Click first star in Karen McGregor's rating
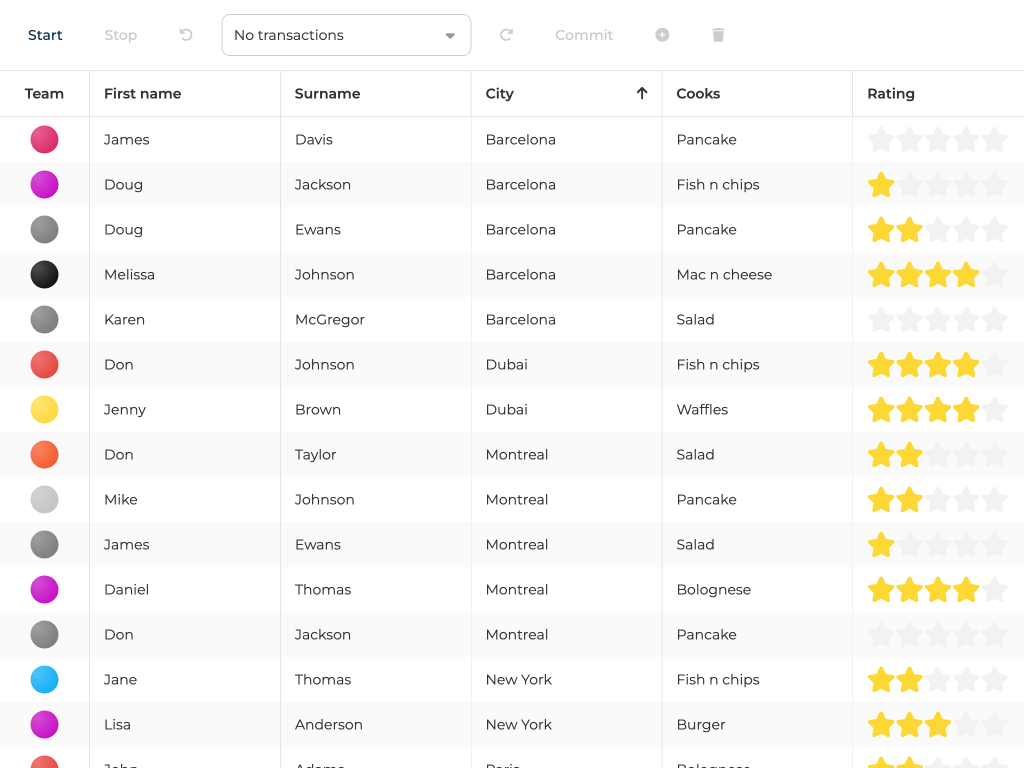Image resolution: width=1024 pixels, height=768 pixels. pos(880,320)
